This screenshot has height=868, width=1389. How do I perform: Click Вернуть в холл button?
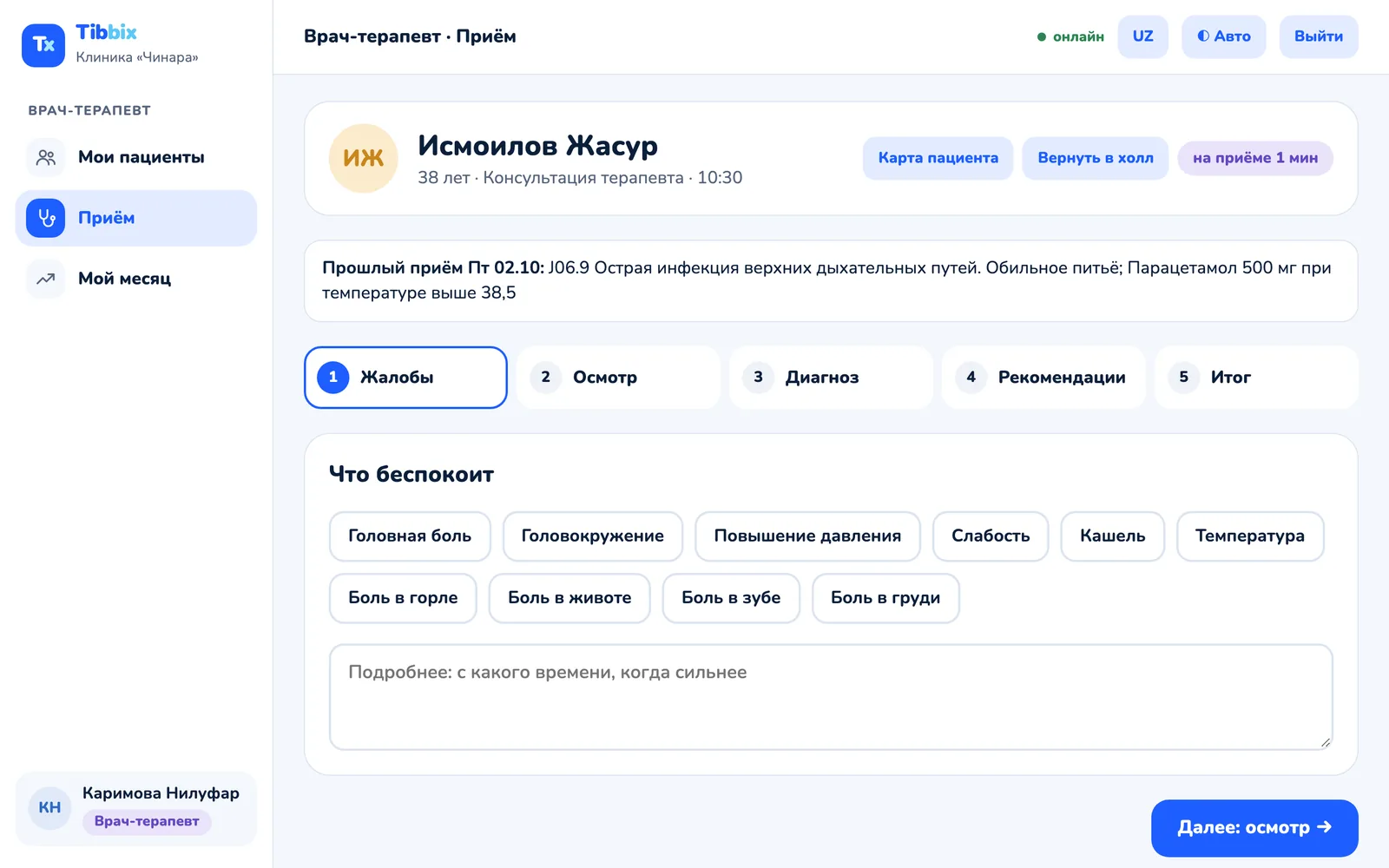coord(1095,158)
